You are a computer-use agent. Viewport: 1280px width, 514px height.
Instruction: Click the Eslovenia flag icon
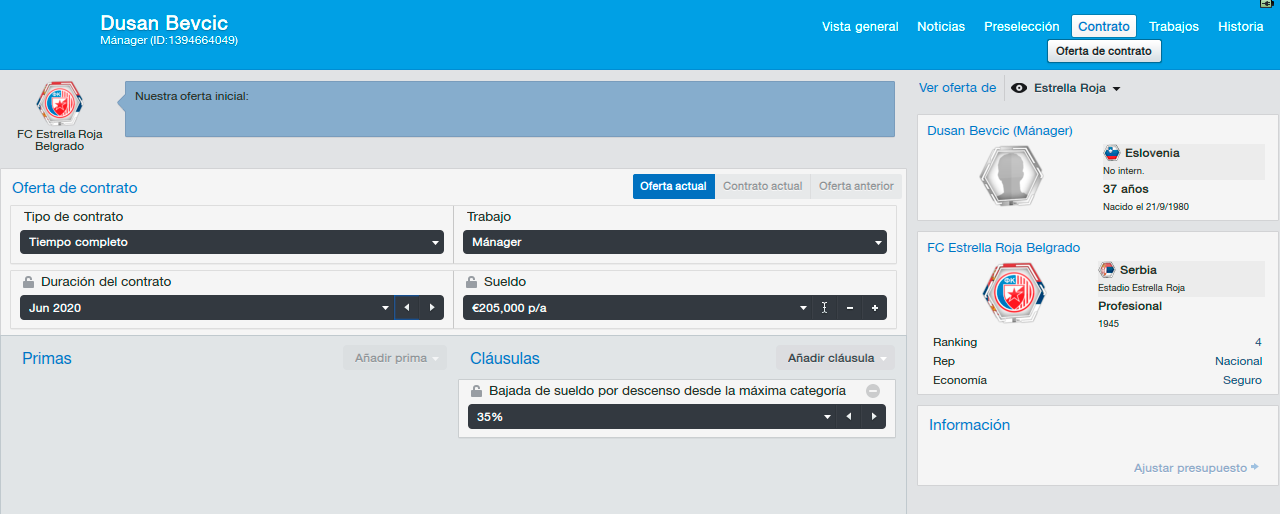click(x=1111, y=153)
